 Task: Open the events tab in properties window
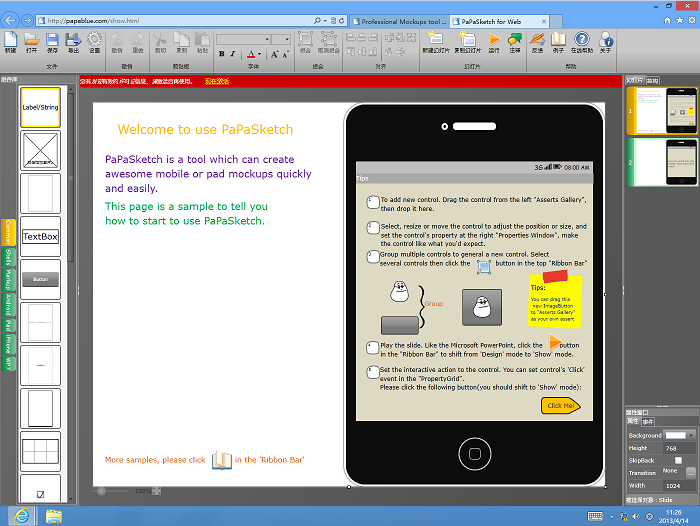click(x=648, y=422)
